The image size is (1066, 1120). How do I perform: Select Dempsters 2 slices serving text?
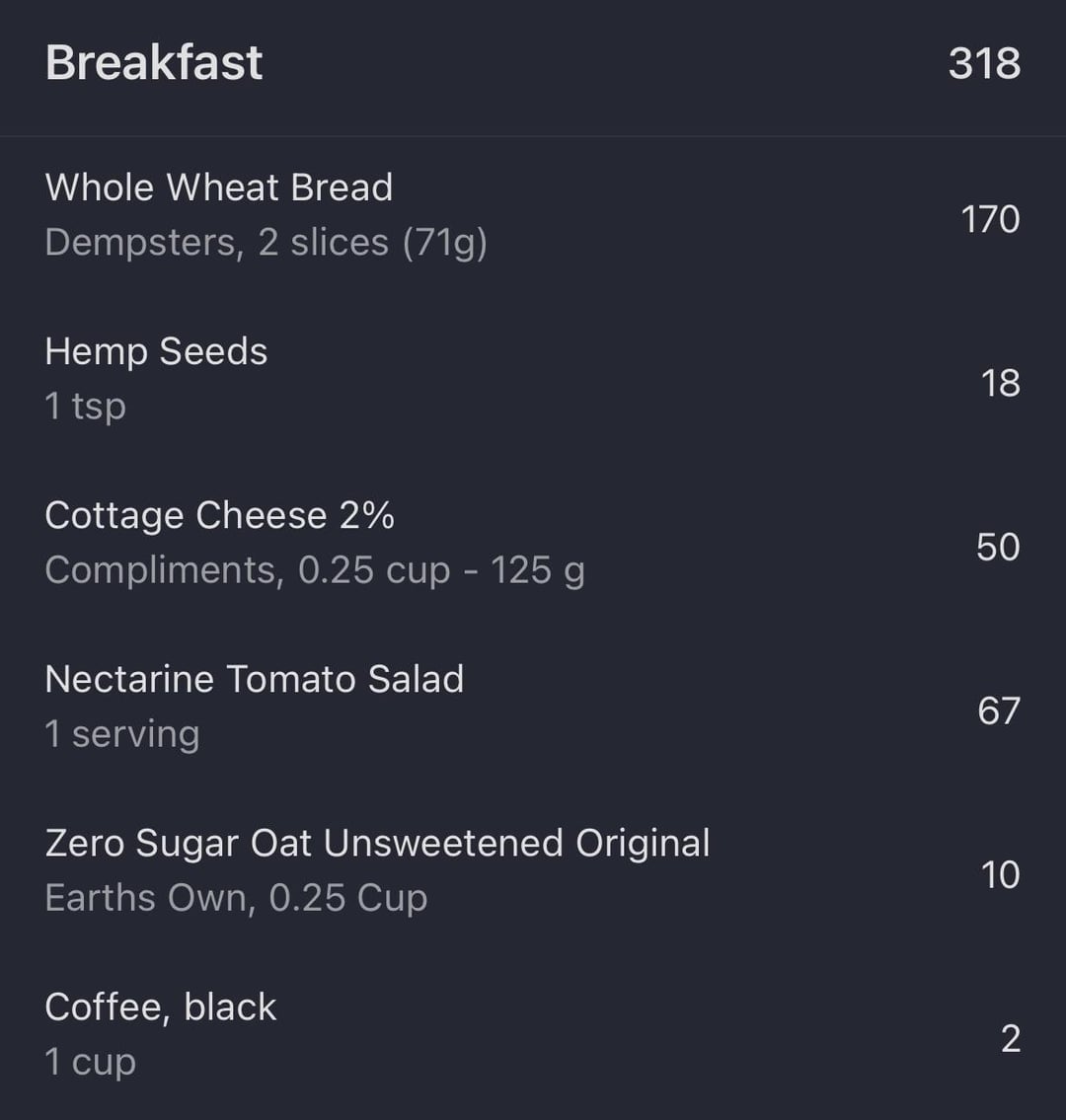(266, 242)
